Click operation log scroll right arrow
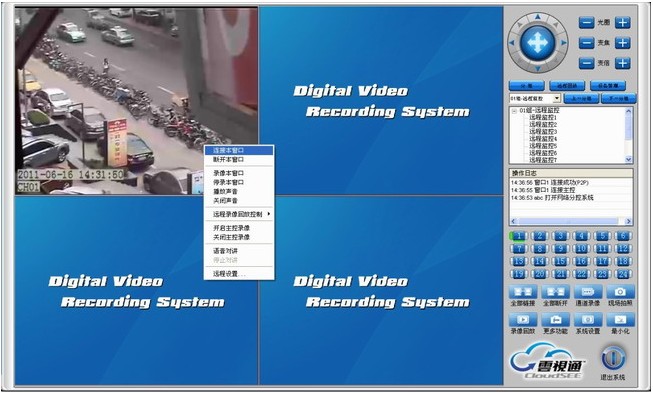 click(x=628, y=221)
